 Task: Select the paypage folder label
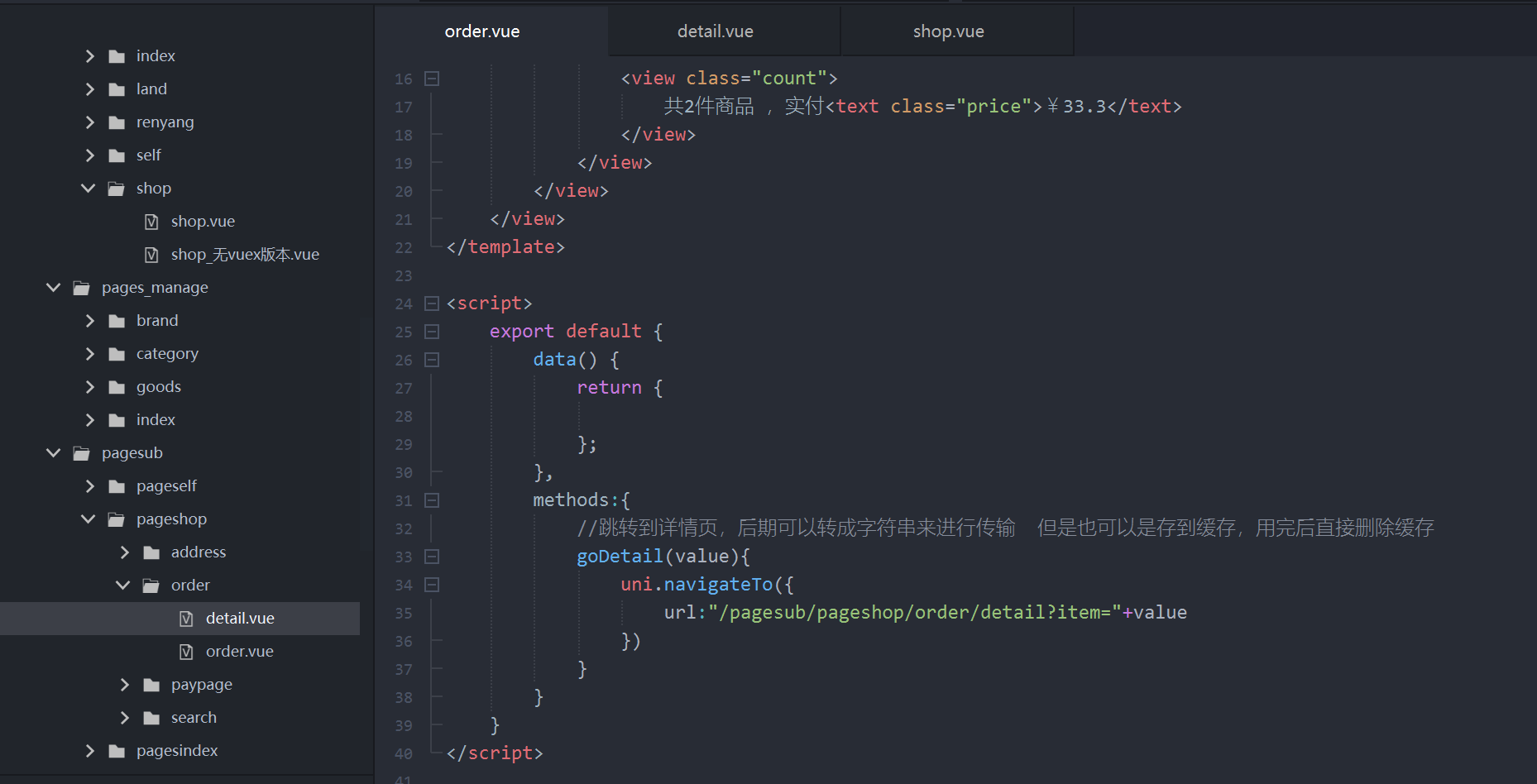click(x=201, y=685)
